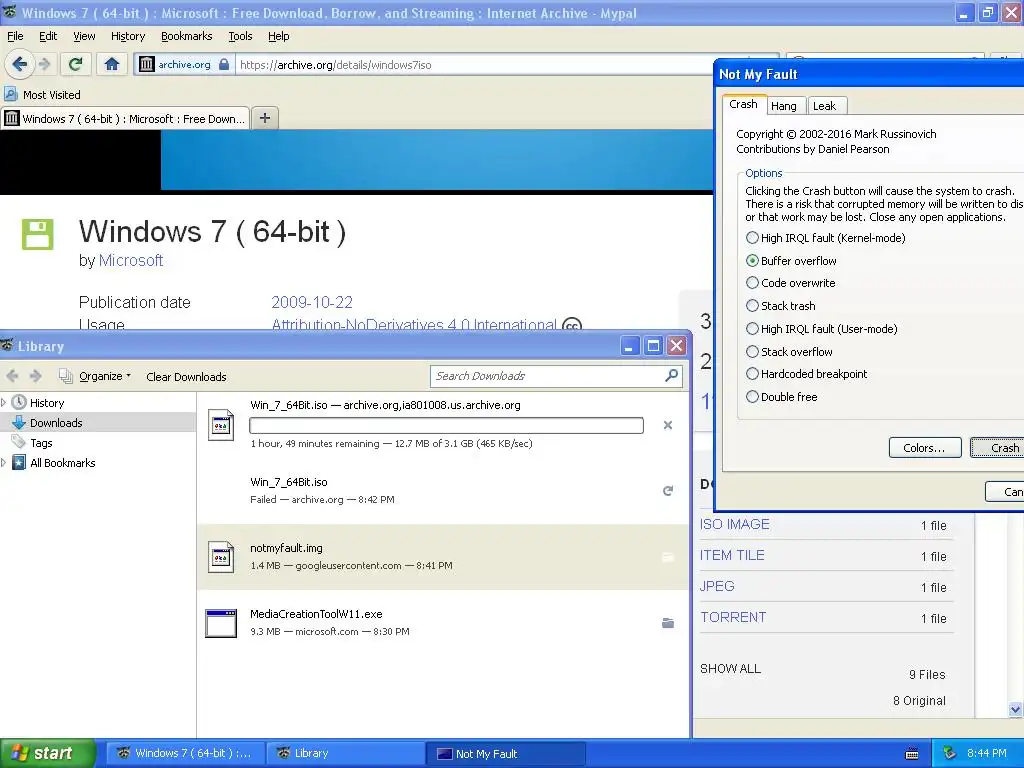Viewport: 1024px width, 768px height.
Task: Open the Edit menu
Action: [48, 36]
